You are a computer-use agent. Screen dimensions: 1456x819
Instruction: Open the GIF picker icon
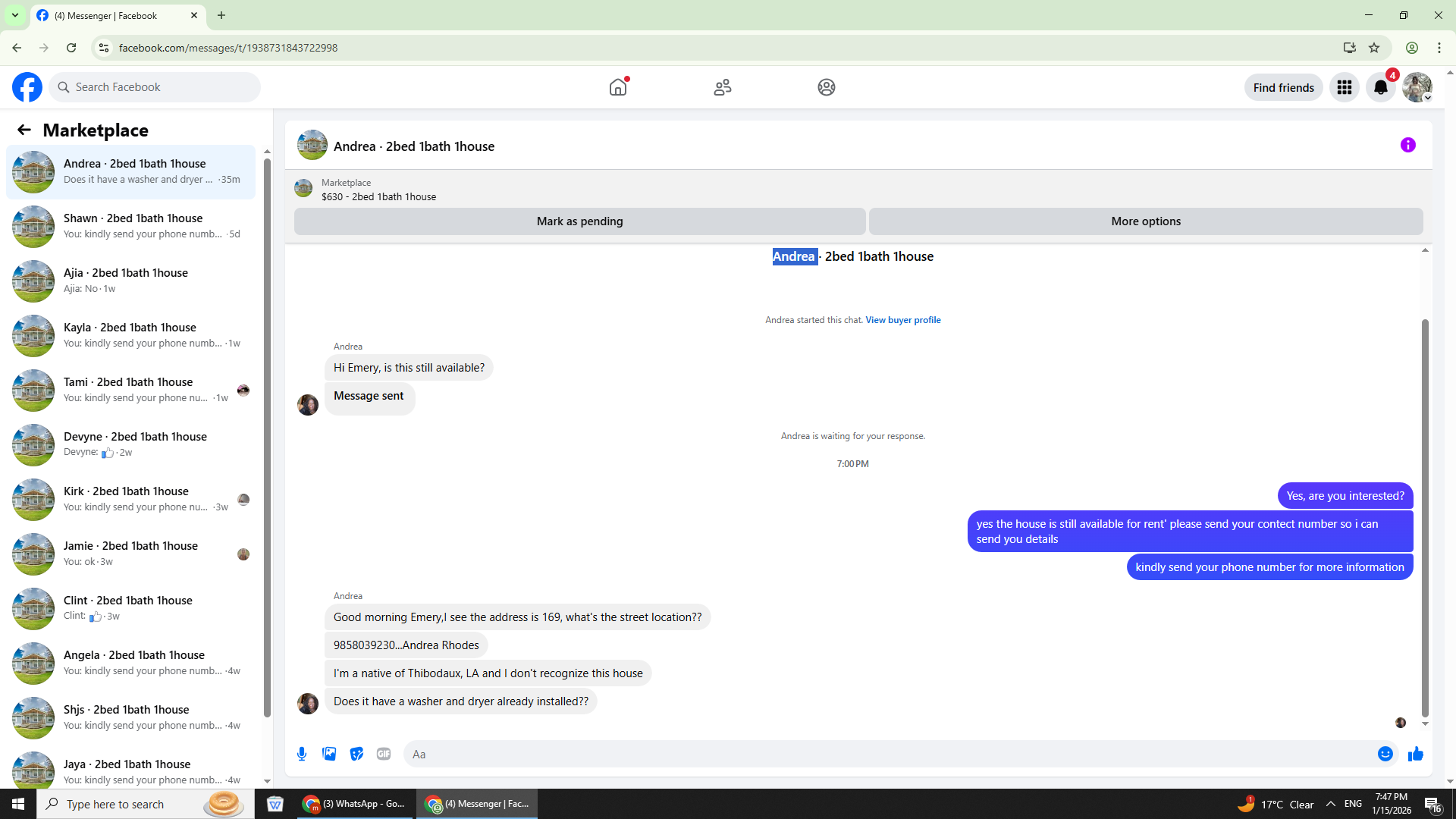[384, 754]
